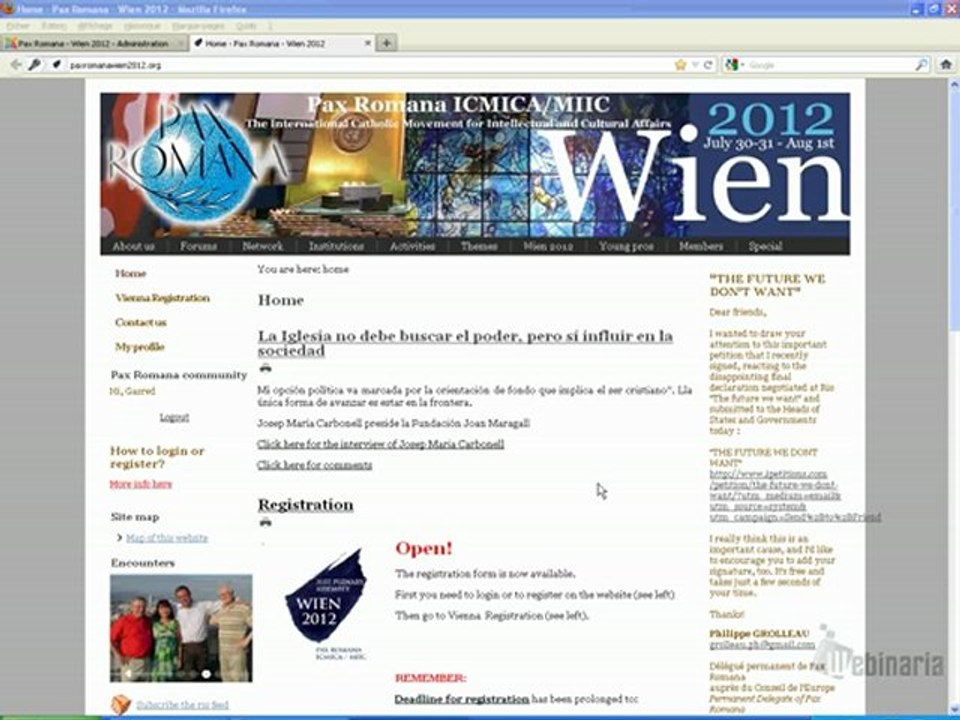The height and width of the screenshot is (720, 960).
Task: Open the Marque-pages menu
Action: coord(198,26)
